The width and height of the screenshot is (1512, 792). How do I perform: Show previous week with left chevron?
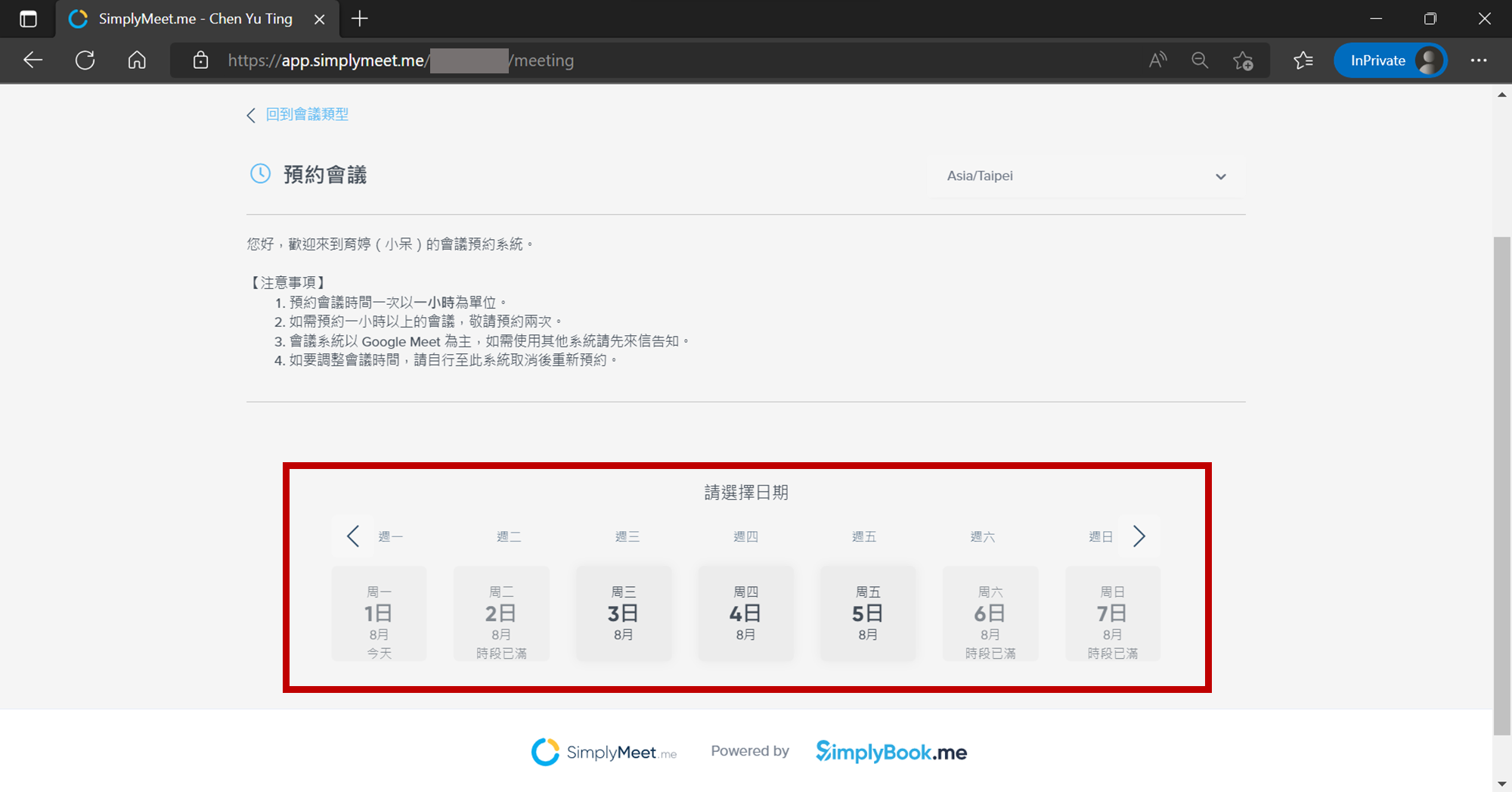click(x=353, y=536)
